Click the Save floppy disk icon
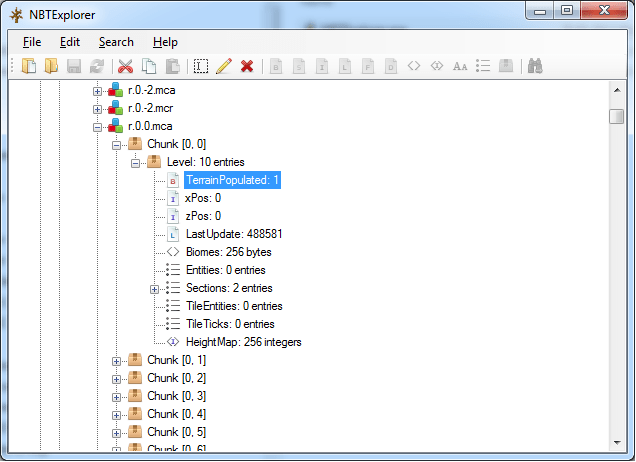The image size is (636, 462). [74, 66]
